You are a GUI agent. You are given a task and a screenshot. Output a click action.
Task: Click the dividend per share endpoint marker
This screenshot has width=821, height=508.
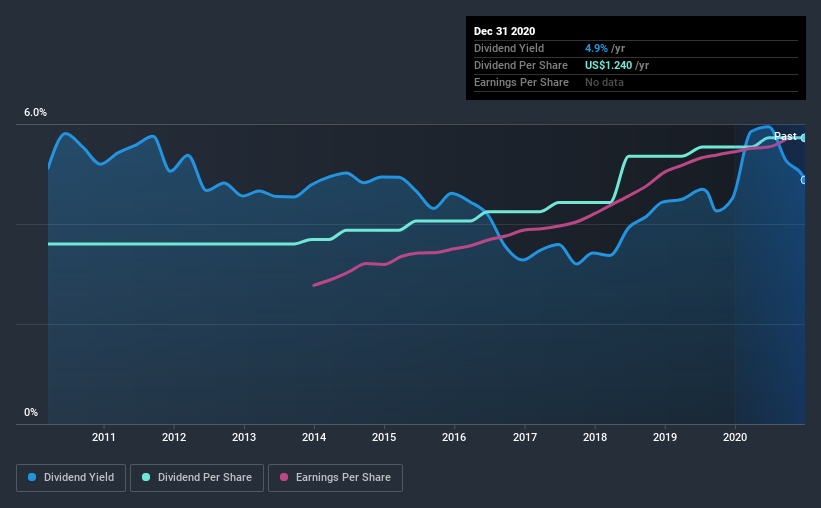(x=804, y=138)
